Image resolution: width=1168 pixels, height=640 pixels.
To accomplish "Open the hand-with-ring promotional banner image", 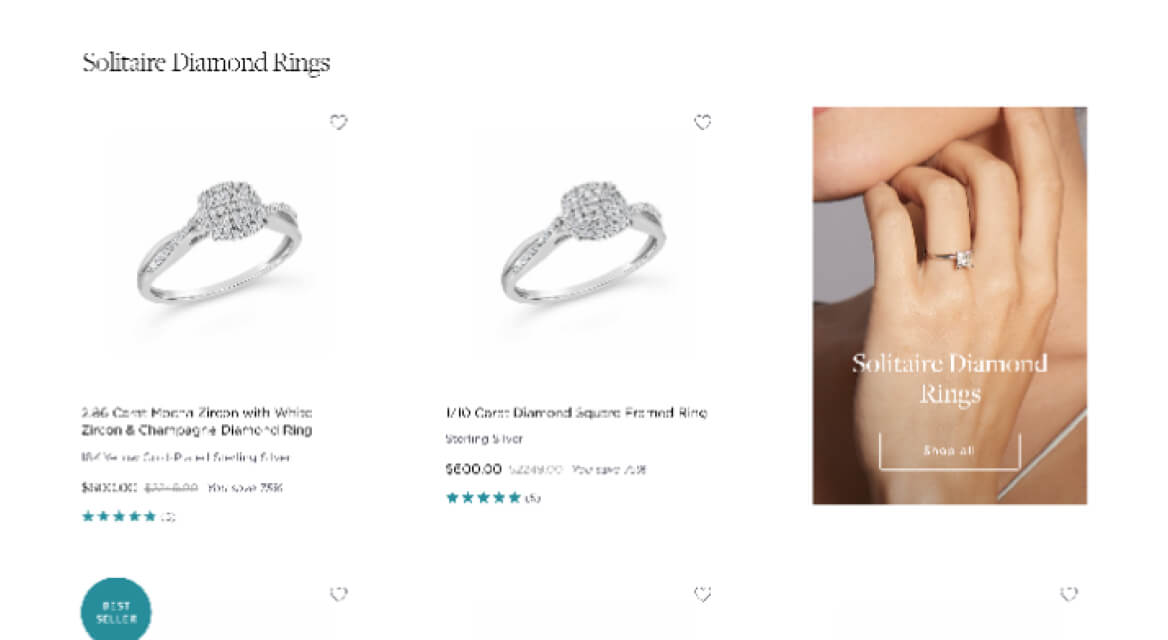I will coord(950,305).
